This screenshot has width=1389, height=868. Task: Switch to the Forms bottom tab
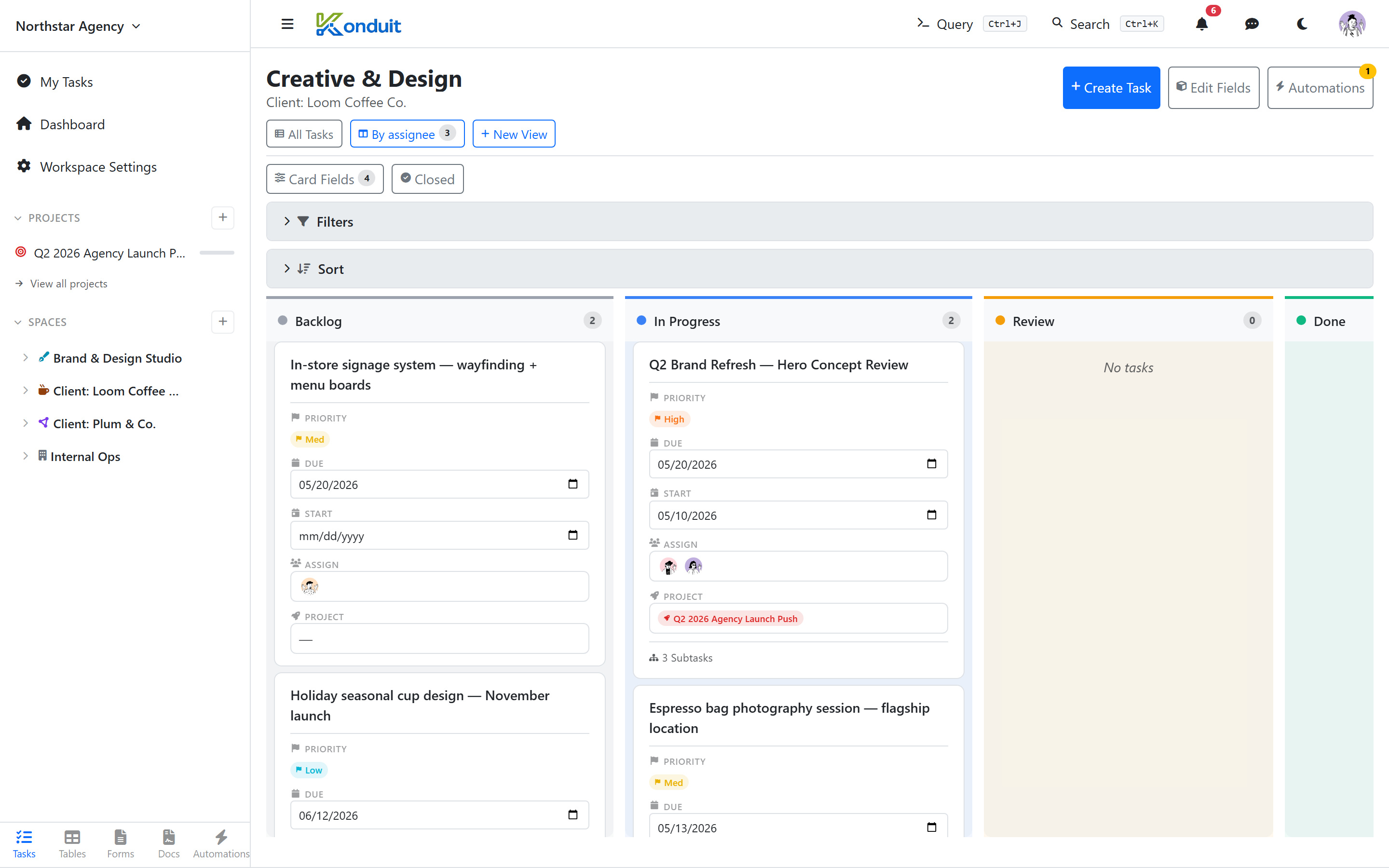point(121,844)
